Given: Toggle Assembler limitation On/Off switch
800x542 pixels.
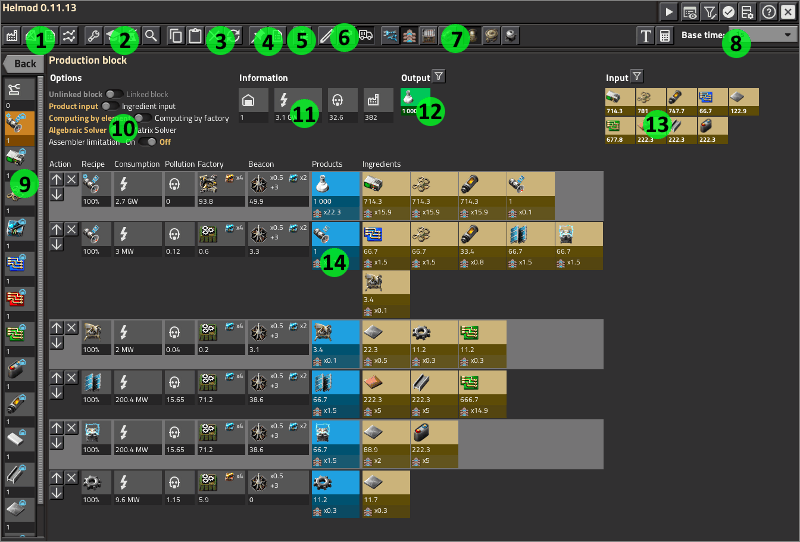Looking at the screenshot, I should click(146, 142).
